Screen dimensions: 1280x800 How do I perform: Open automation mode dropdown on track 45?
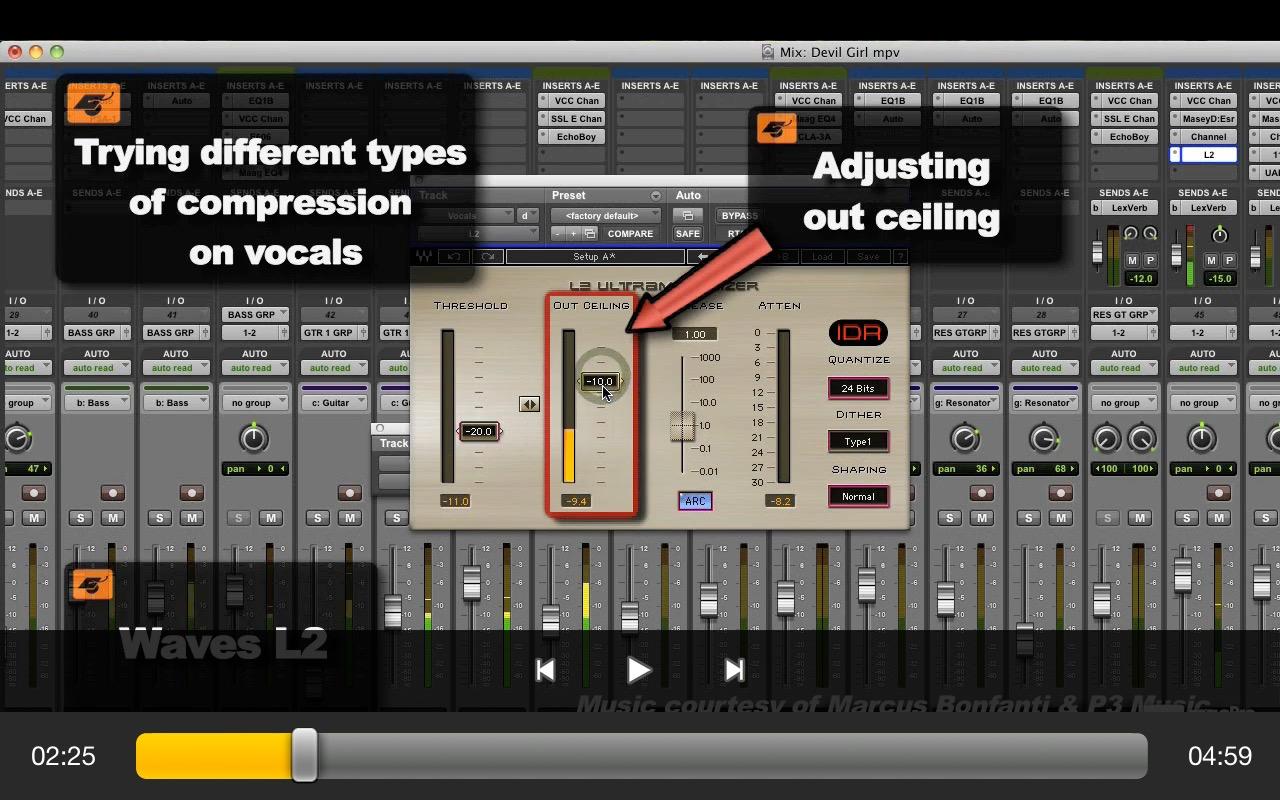(1203, 368)
